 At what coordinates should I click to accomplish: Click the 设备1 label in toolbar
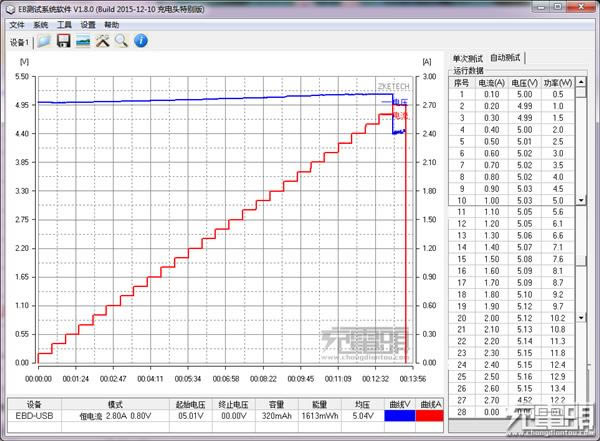coord(18,43)
